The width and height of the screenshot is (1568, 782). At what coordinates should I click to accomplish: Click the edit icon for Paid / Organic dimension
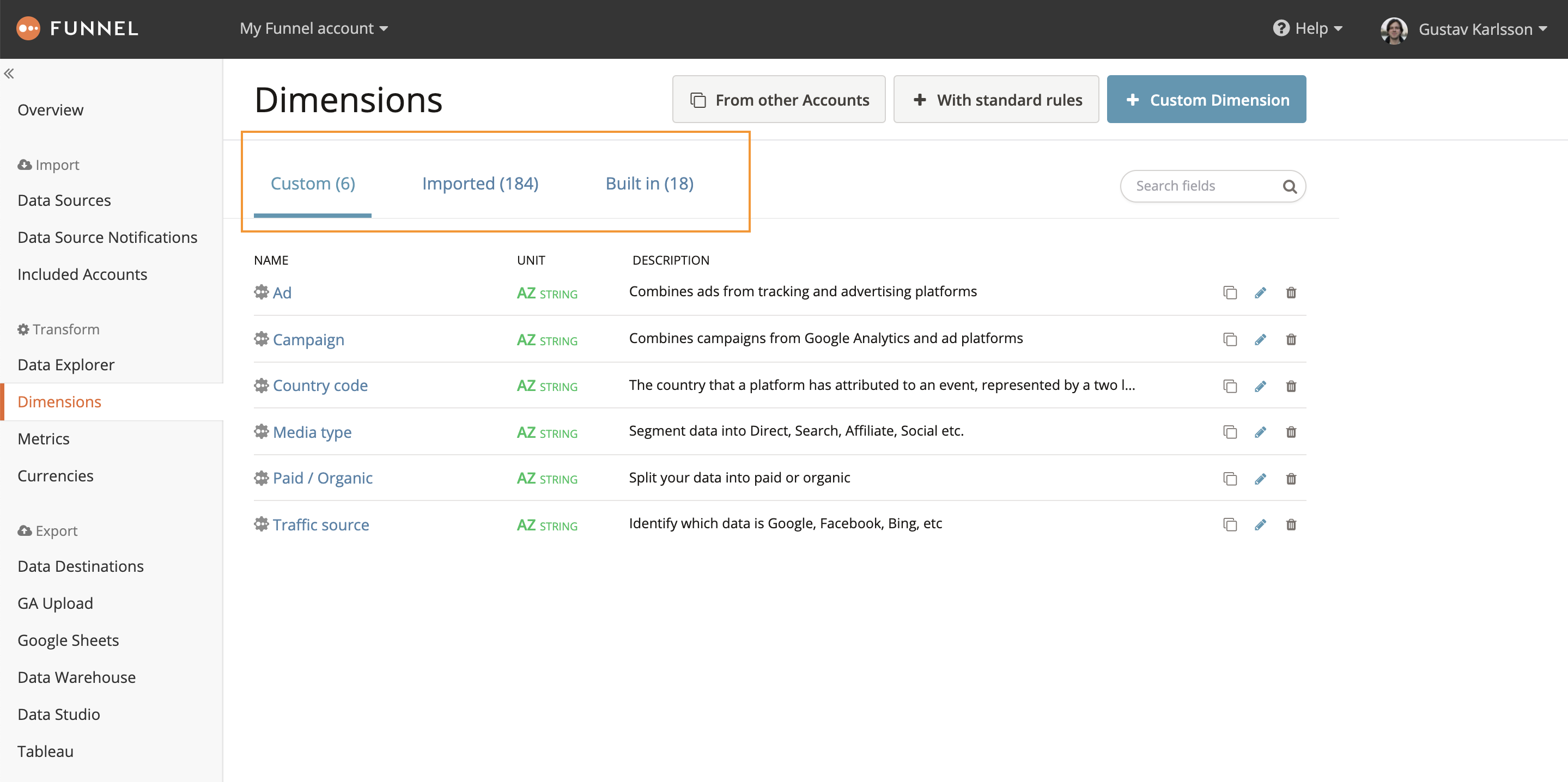(x=1260, y=479)
